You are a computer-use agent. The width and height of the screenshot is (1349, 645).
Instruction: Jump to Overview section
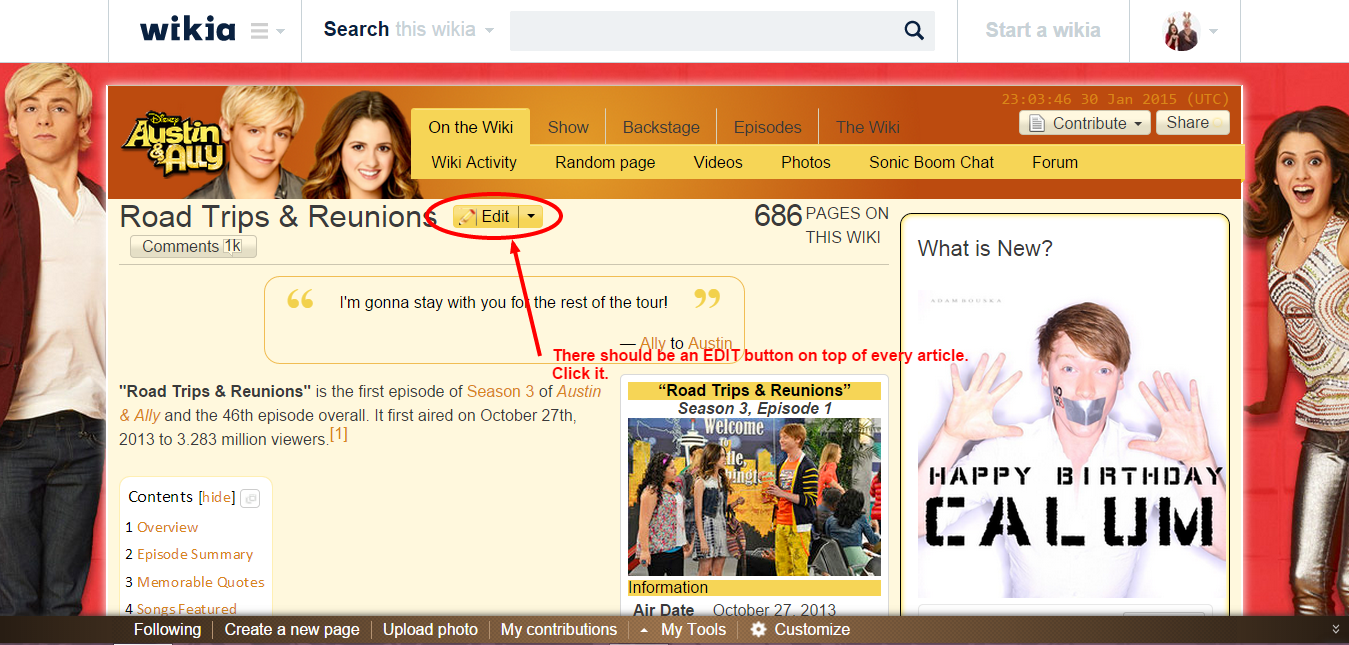click(x=167, y=527)
